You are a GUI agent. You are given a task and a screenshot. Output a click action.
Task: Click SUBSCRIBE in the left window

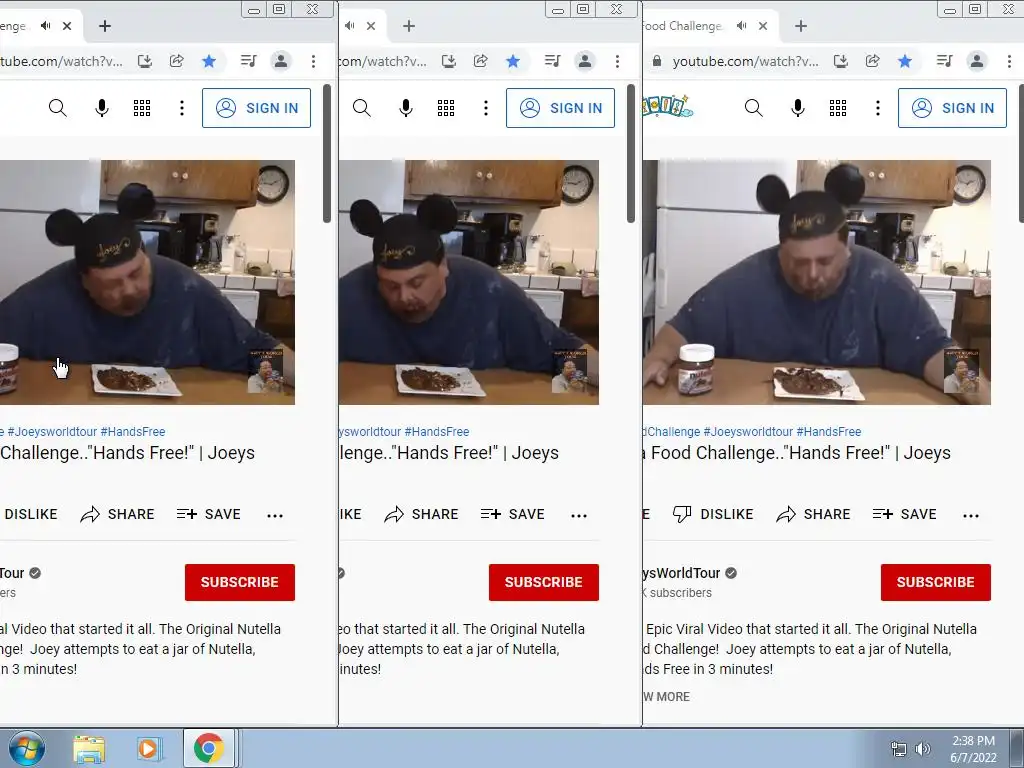pyautogui.click(x=240, y=582)
